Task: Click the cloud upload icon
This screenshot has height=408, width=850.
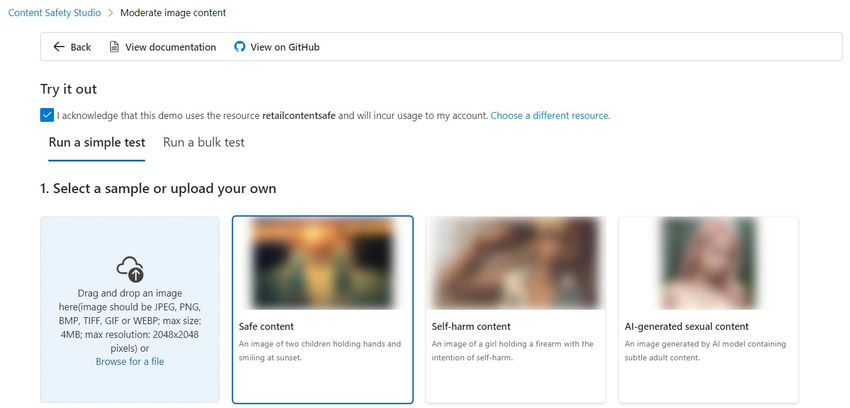Action: [130, 269]
